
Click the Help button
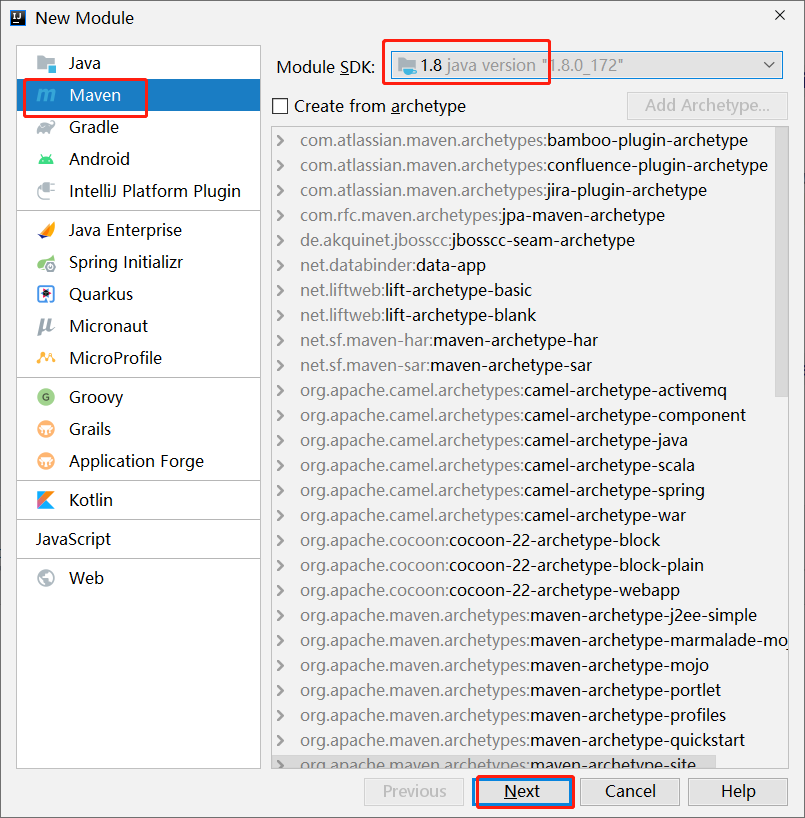[x=738, y=791]
